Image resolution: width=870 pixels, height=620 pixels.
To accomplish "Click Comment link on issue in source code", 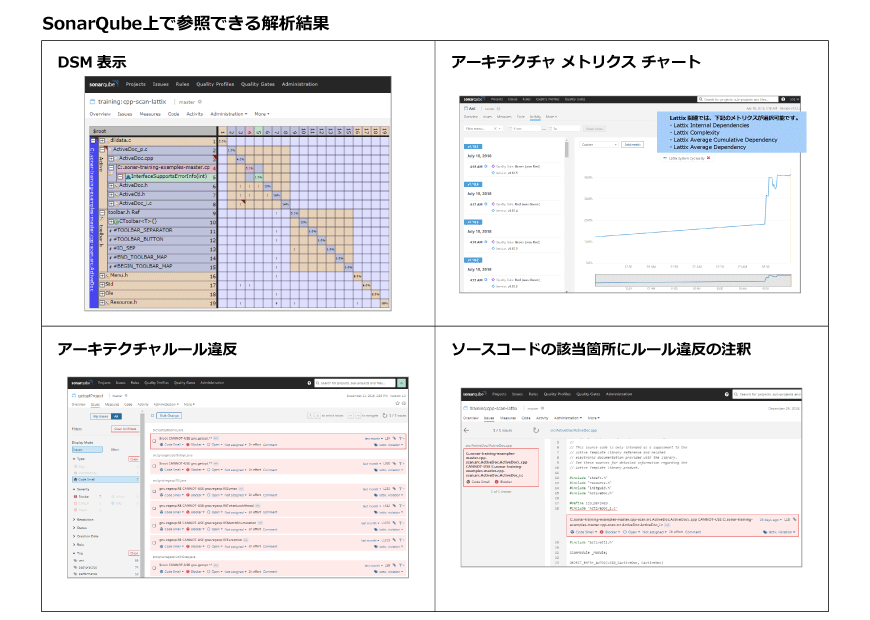I will tap(694, 532).
